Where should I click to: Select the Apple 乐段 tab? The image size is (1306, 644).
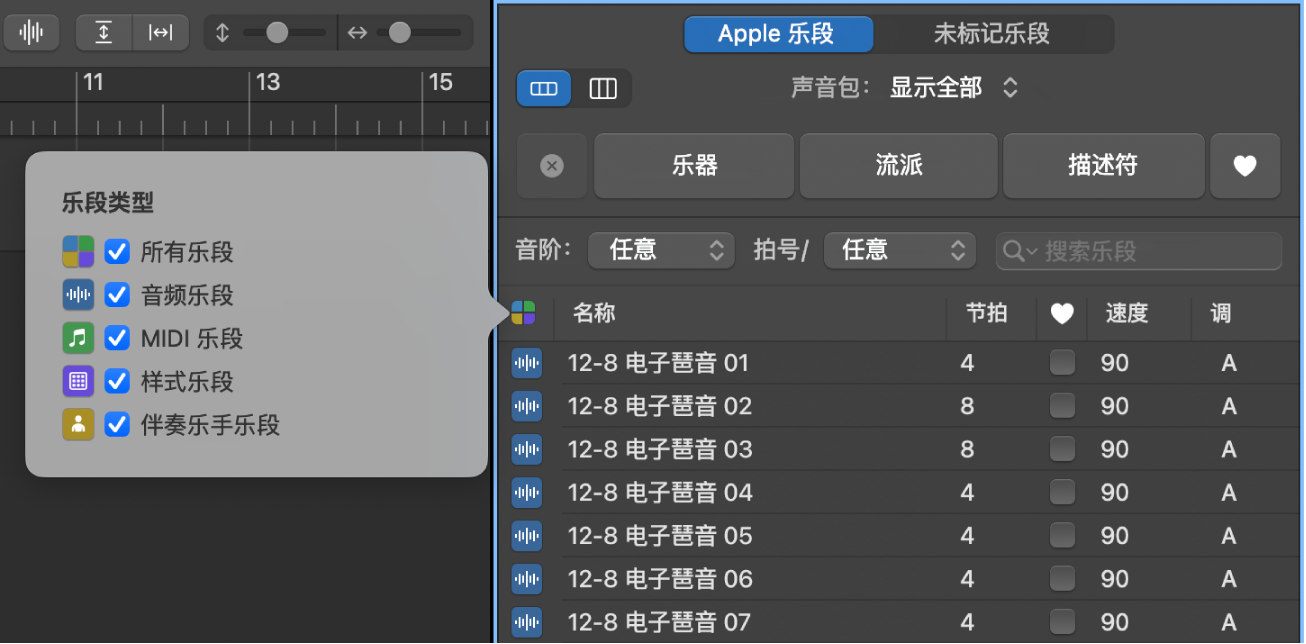(x=778, y=33)
